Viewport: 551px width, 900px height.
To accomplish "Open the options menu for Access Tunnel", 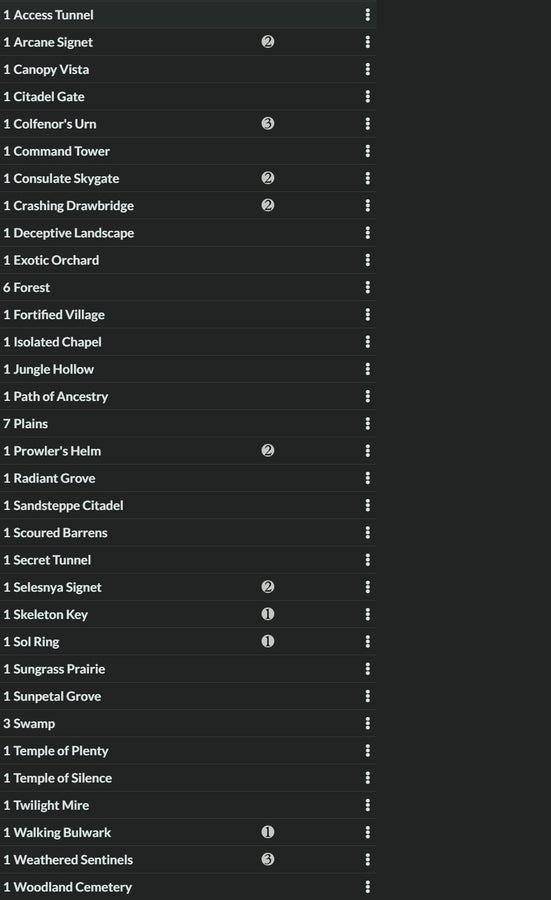I will (367, 15).
